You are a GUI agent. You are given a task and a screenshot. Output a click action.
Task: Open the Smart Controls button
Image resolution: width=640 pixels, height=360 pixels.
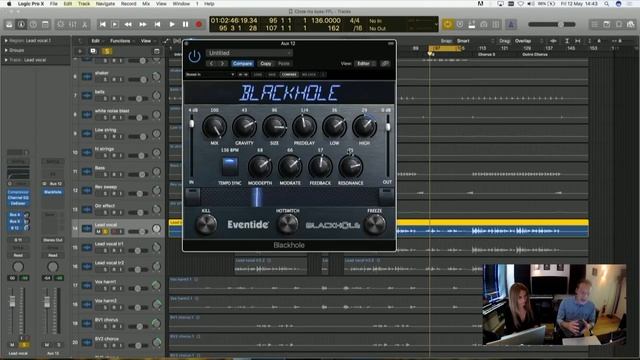60,25
